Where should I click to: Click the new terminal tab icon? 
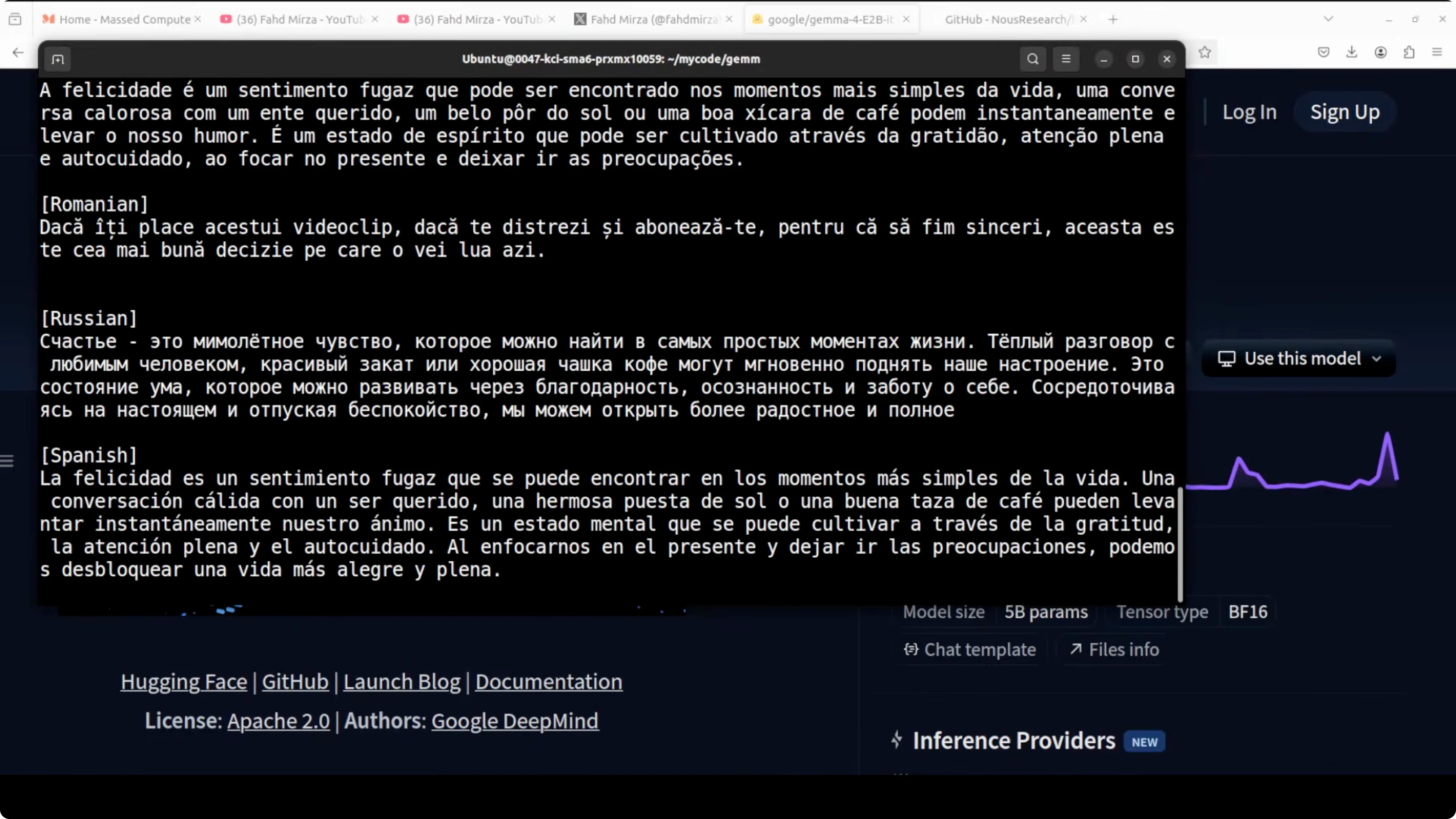tap(58, 59)
